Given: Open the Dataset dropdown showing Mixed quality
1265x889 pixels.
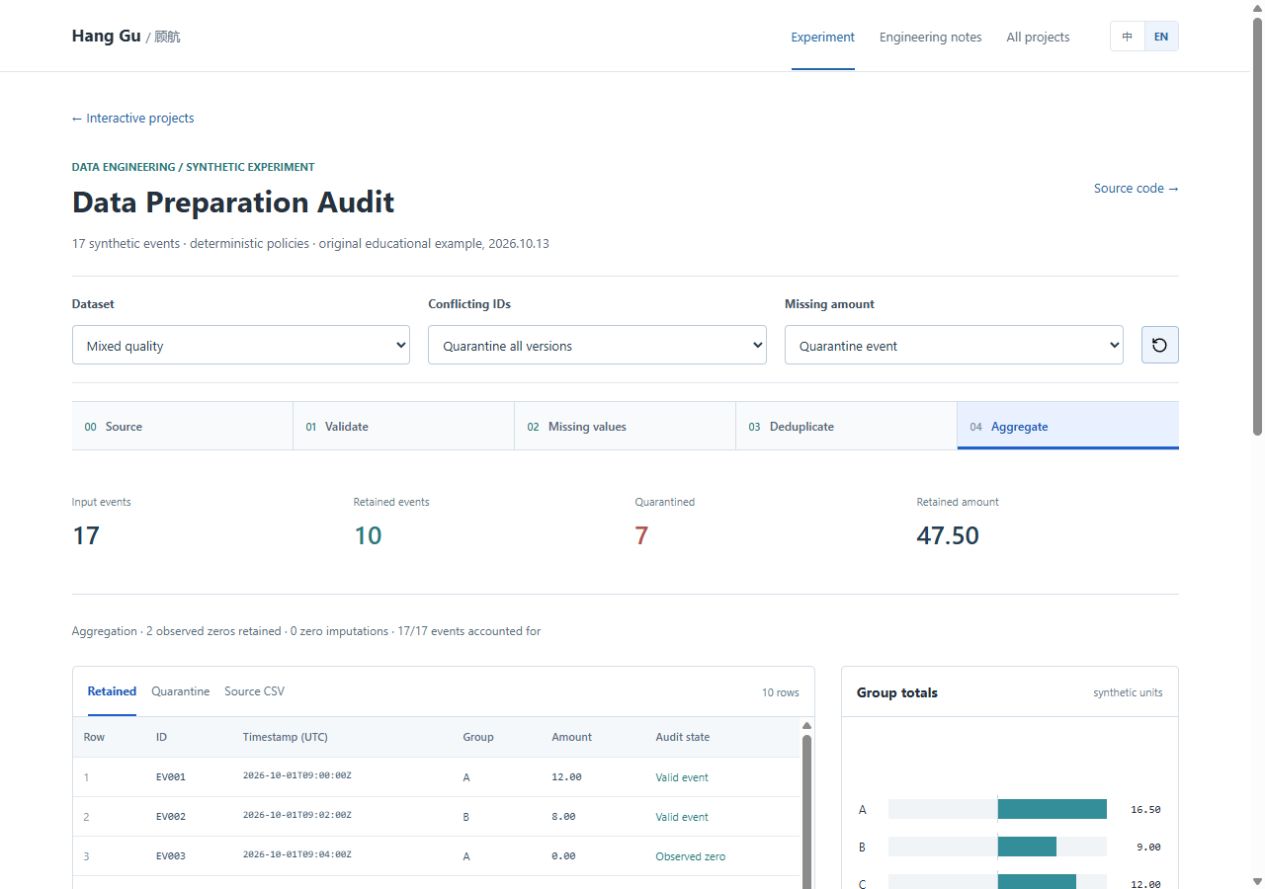Looking at the screenshot, I should (x=241, y=345).
